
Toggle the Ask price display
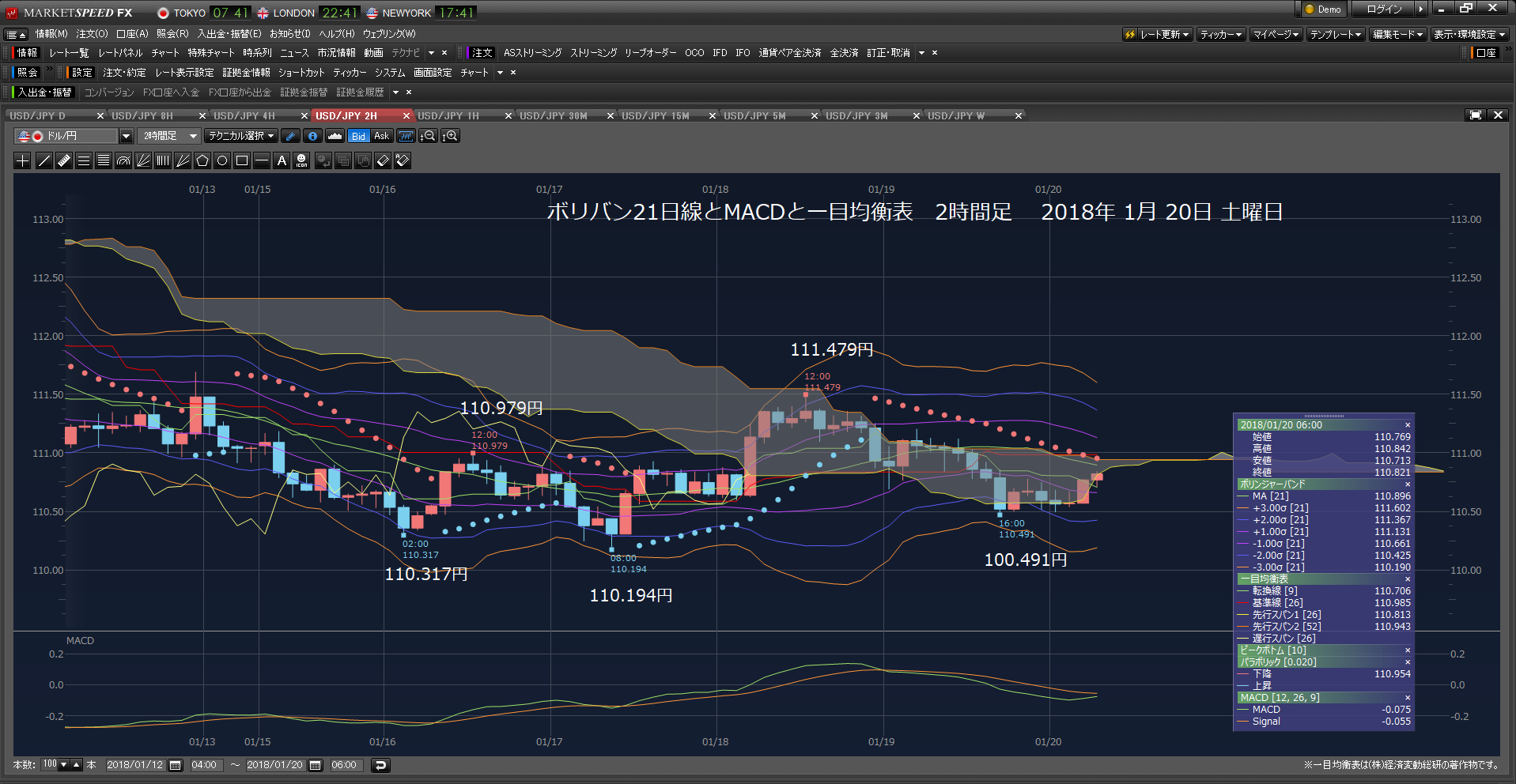pos(381,136)
